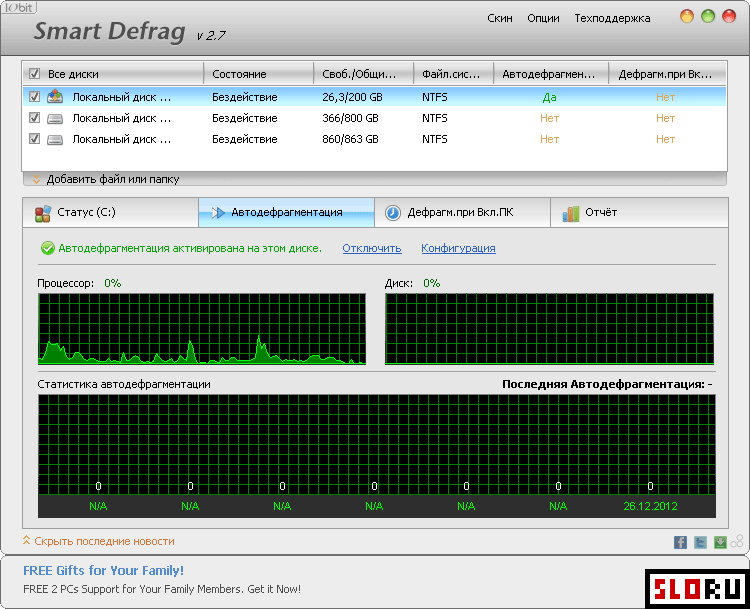Click the 'Файл.сис...' column header
This screenshot has height=609, width=750.
(x=453, y=74)
